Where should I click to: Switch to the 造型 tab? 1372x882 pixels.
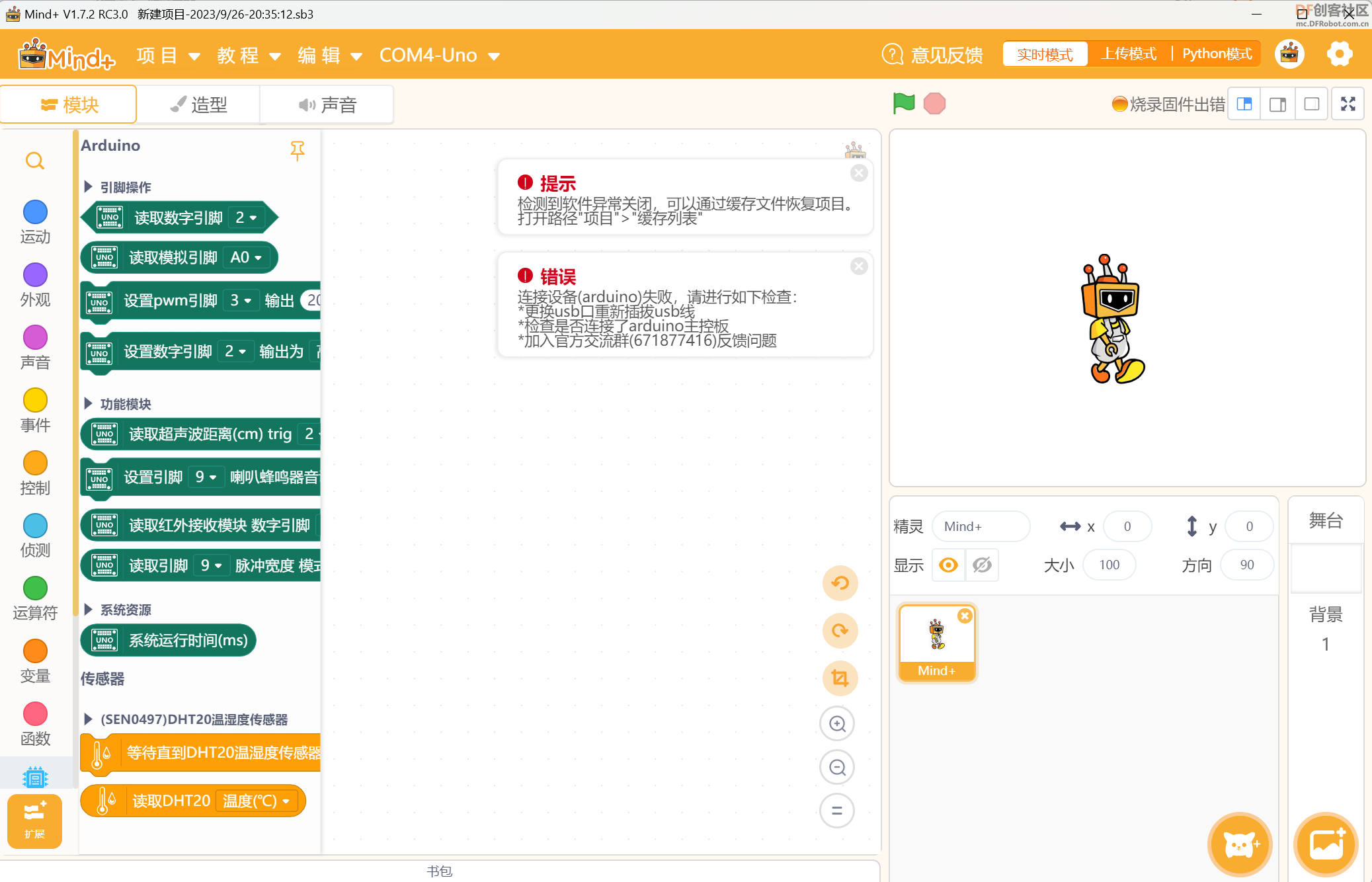(198, 104)
